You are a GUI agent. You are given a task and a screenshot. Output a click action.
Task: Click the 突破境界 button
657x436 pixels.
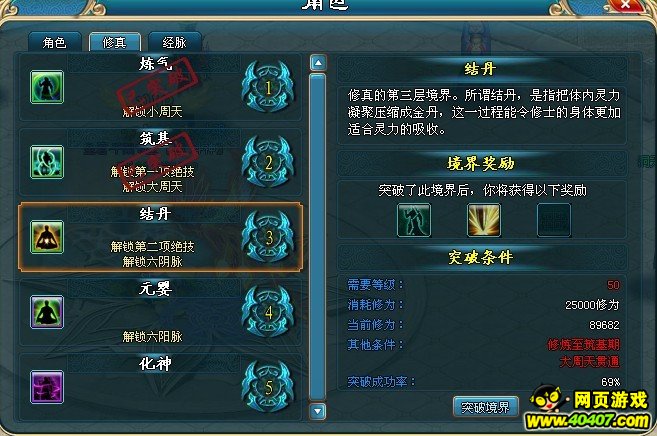[485, 407]
